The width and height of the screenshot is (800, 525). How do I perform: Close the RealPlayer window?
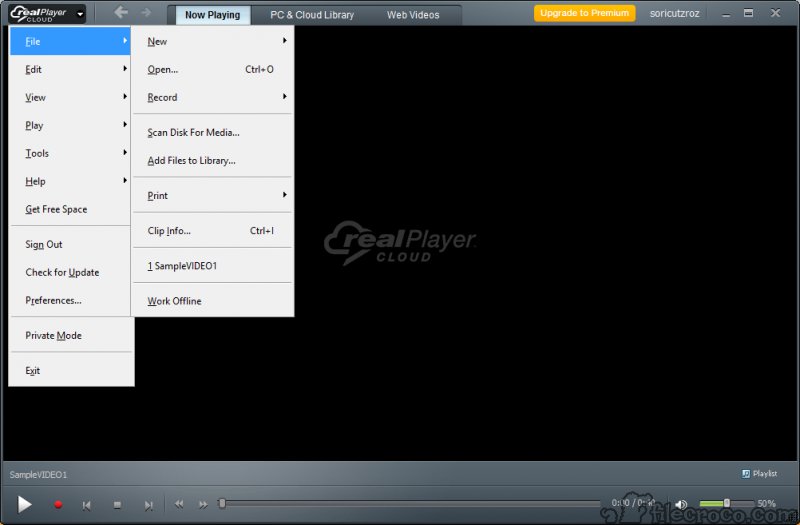point(776,13)
